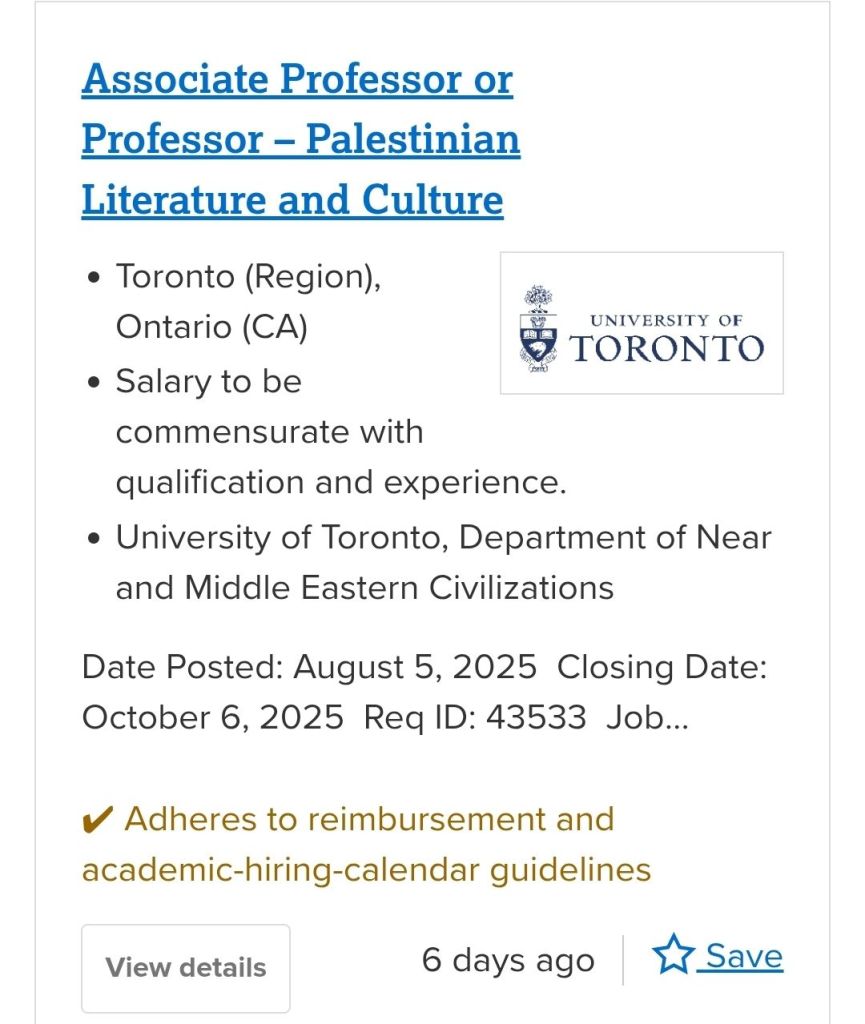This screenshot has height=1024, width=865.
Task: Click the checkmark icon beside Adheres
Action: click(96, 820)
